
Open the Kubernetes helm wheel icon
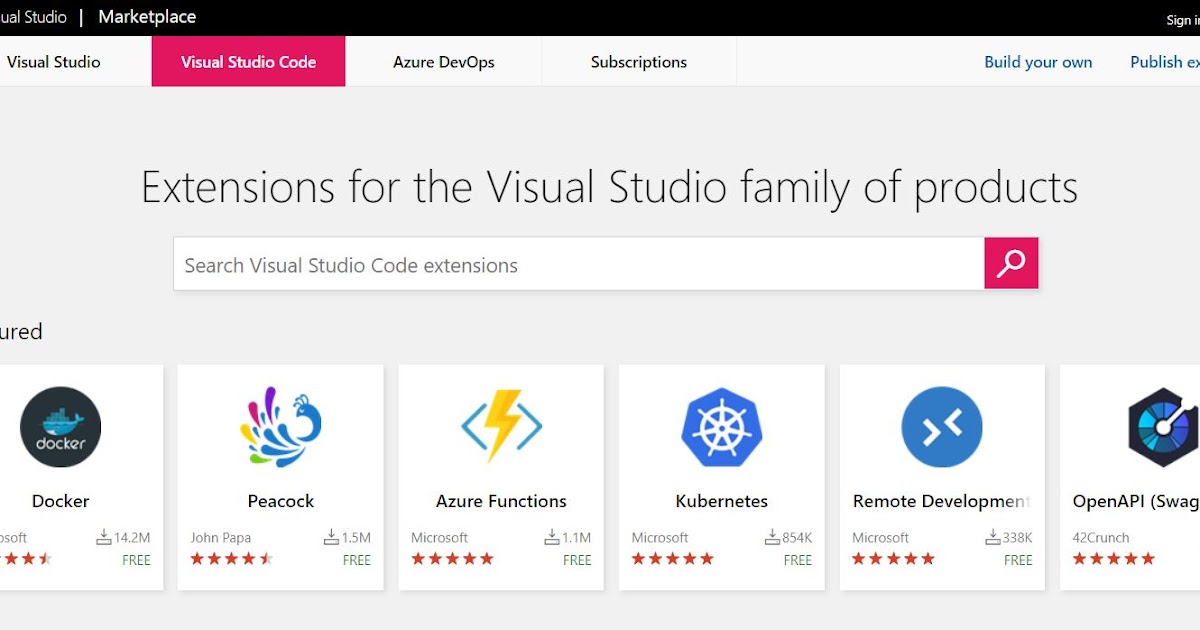(x=722, y=427)
